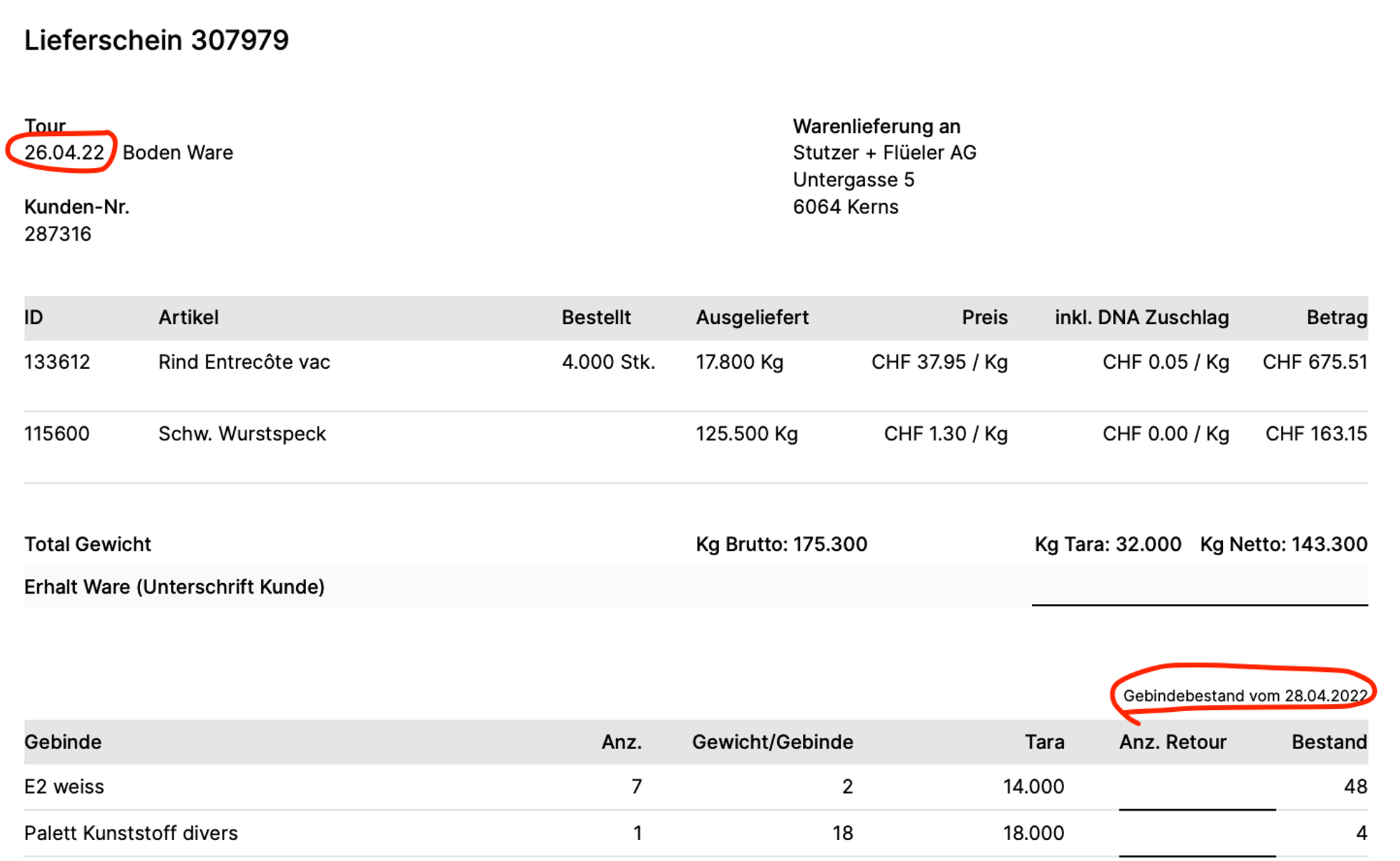Click customer number 287316
Image resolution: width=1400 pixels, height=861 pixels.
point(57,234)
